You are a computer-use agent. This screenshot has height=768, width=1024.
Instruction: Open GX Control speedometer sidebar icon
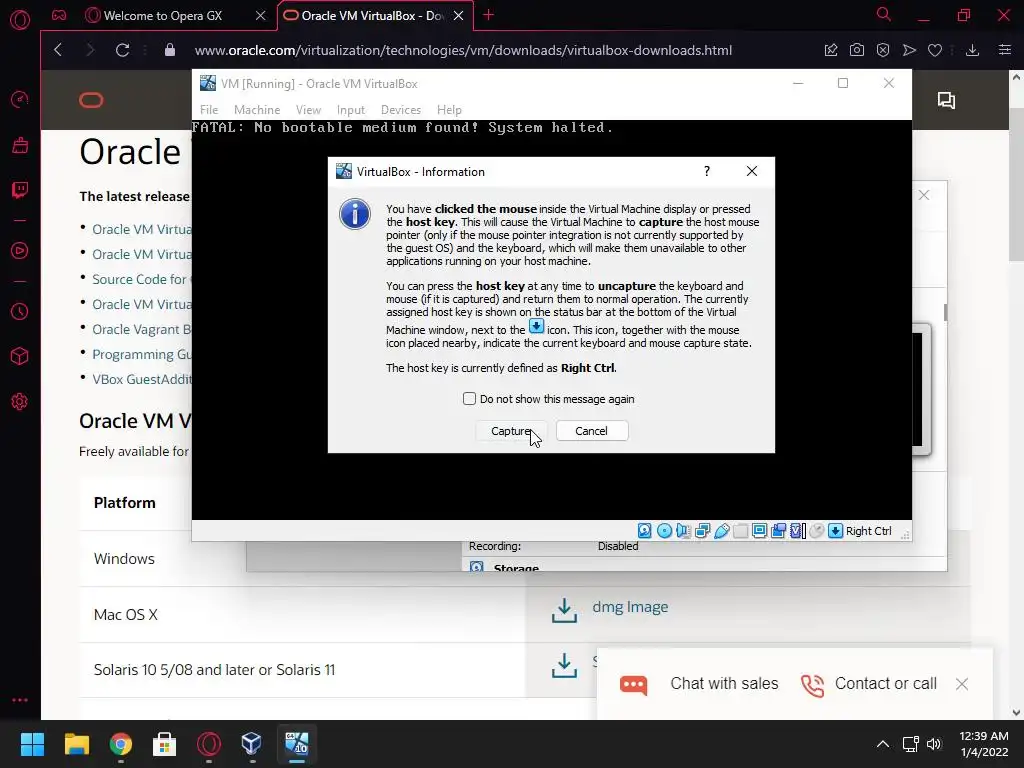[20, 99]
